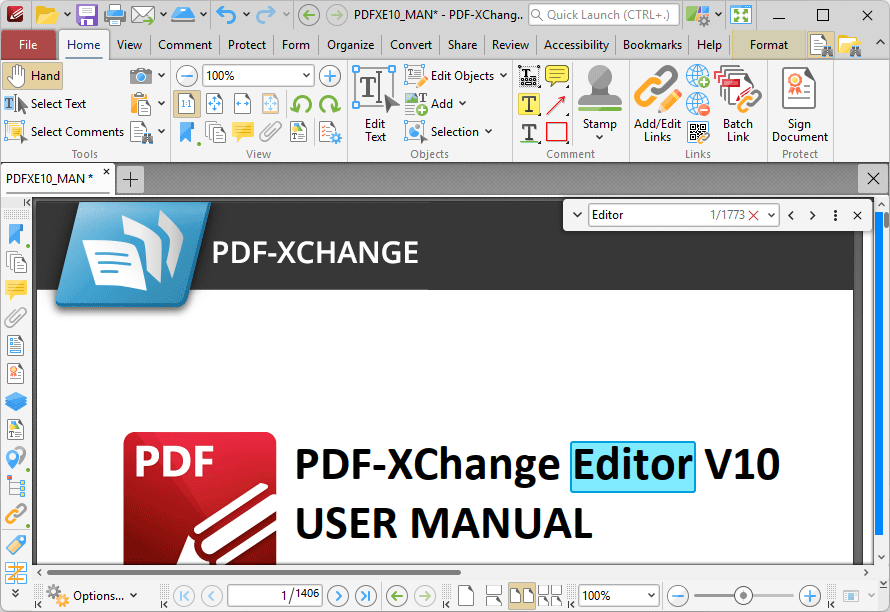Image resolution: width=890 pixels, height=612 pixels.
Task: Click the QR code link icon
Action: pyautogui.click(x=698, y=132)
